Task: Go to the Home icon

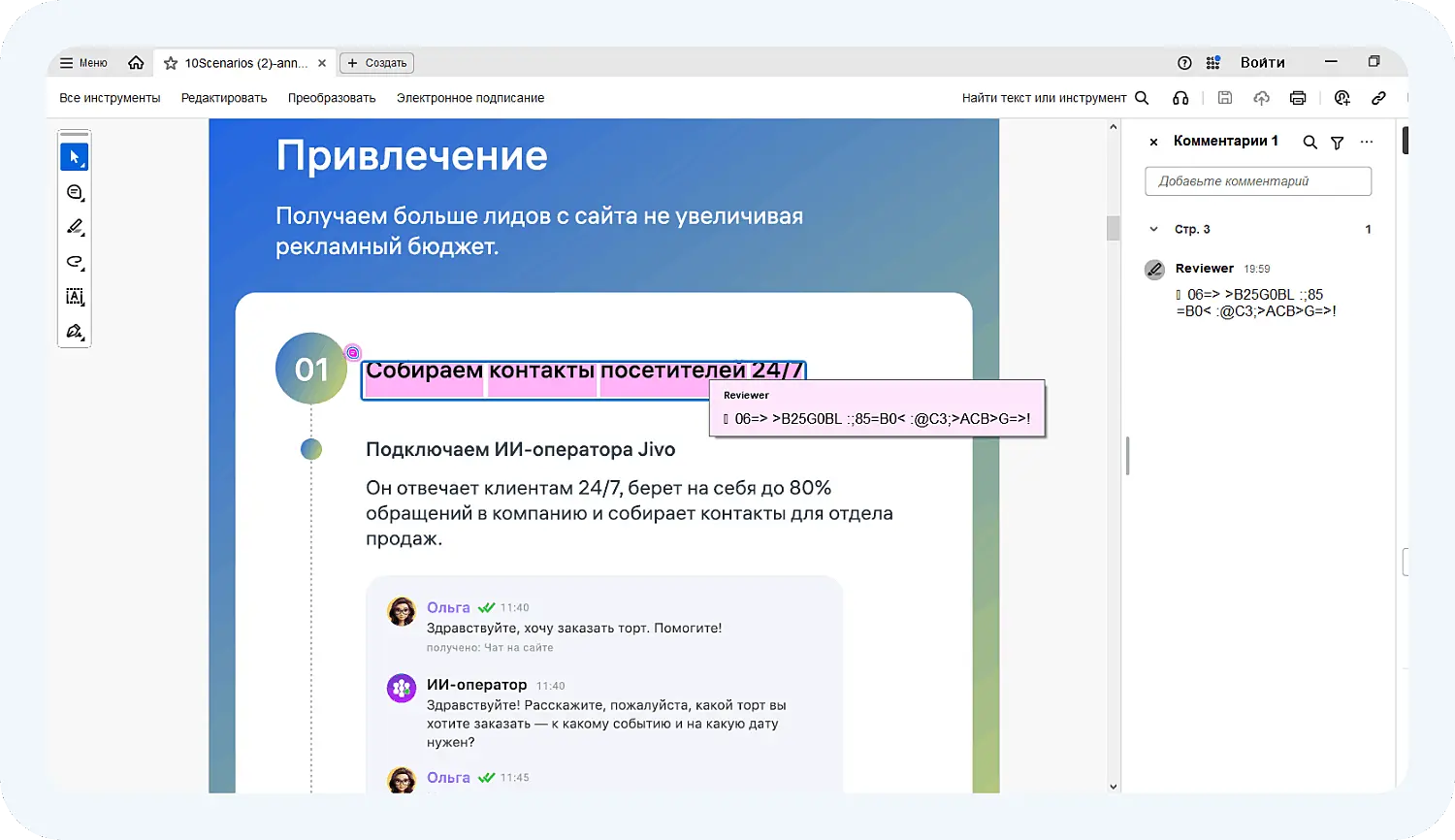Action: click(136, 63)
